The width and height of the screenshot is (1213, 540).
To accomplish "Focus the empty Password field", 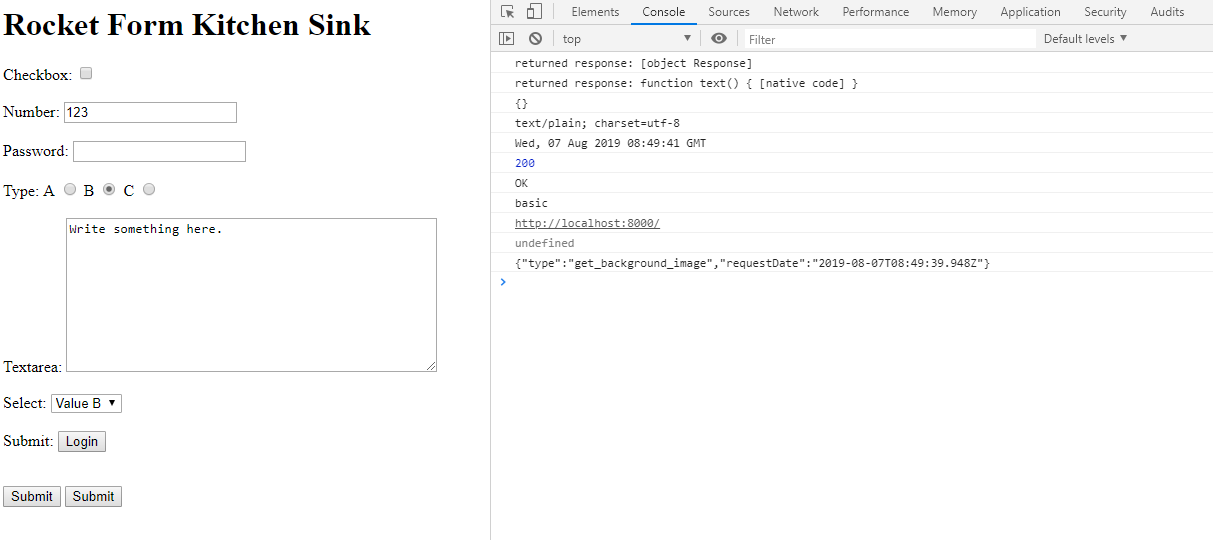I will point(159,151).
